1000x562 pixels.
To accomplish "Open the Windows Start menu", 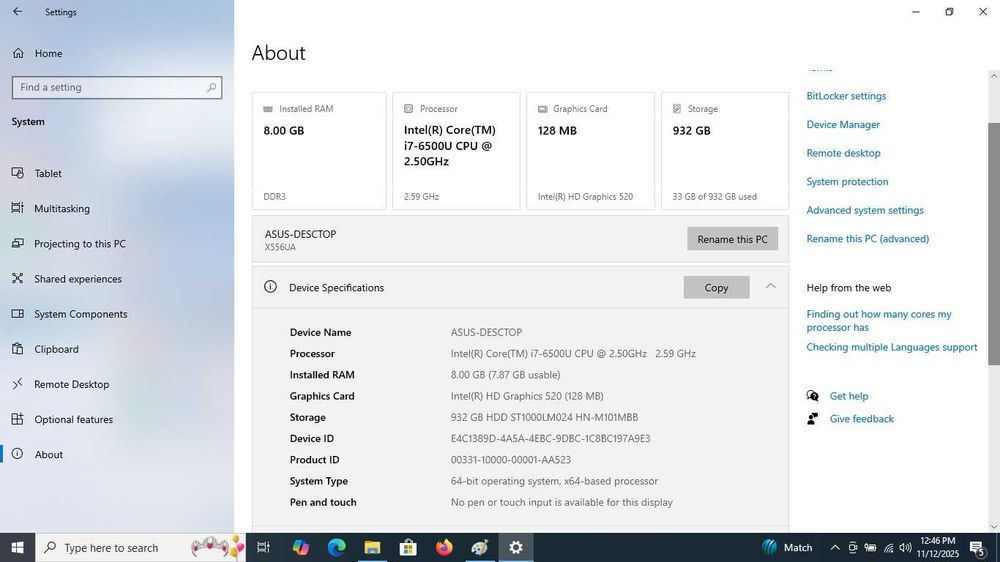I will point(17,547).
